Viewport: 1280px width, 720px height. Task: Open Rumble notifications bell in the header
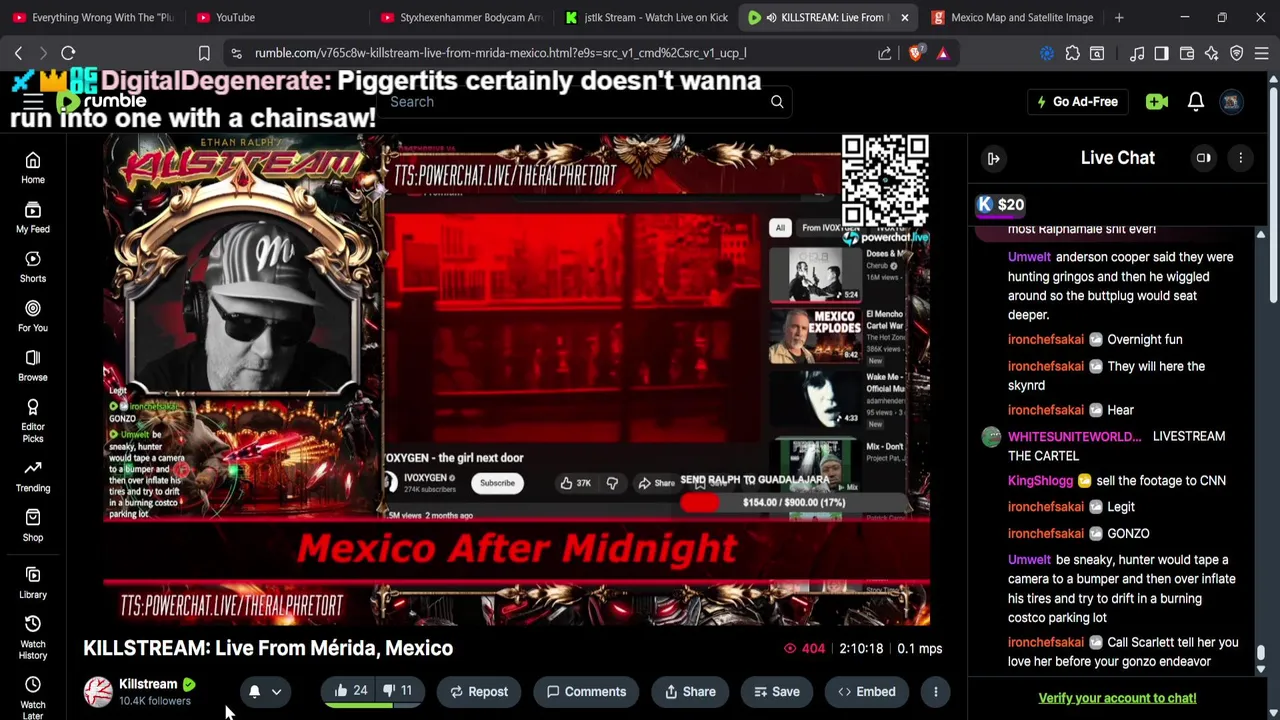[1195, 101]
